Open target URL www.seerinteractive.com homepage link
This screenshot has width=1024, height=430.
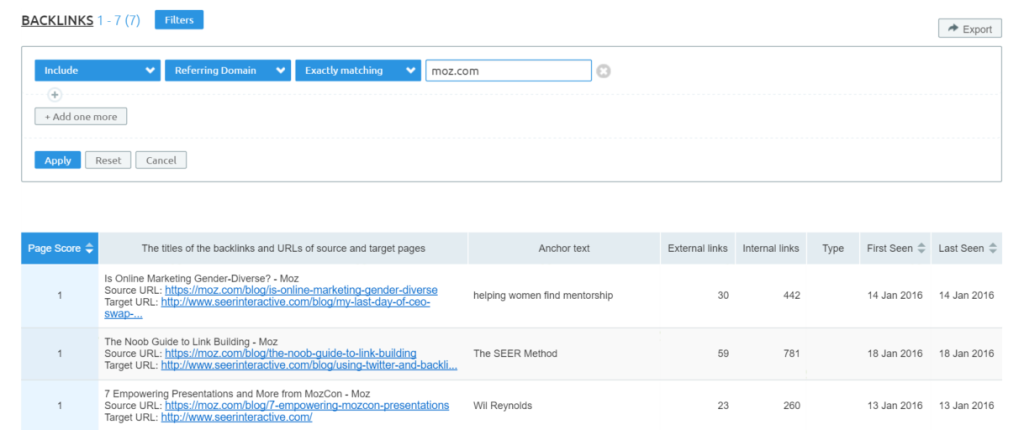click(x=236, y=418)
